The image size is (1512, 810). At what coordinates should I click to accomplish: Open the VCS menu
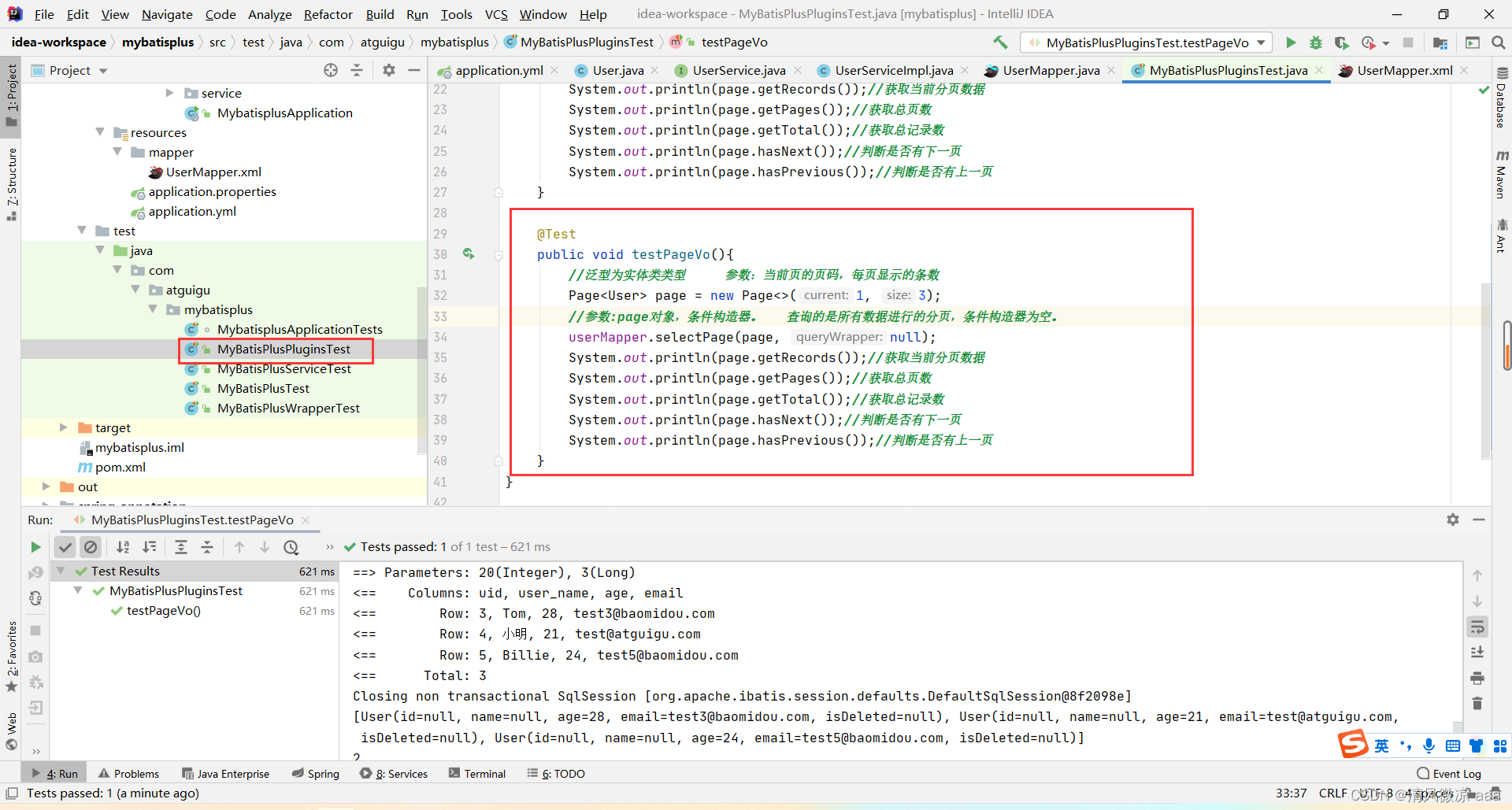click(496, 14)
